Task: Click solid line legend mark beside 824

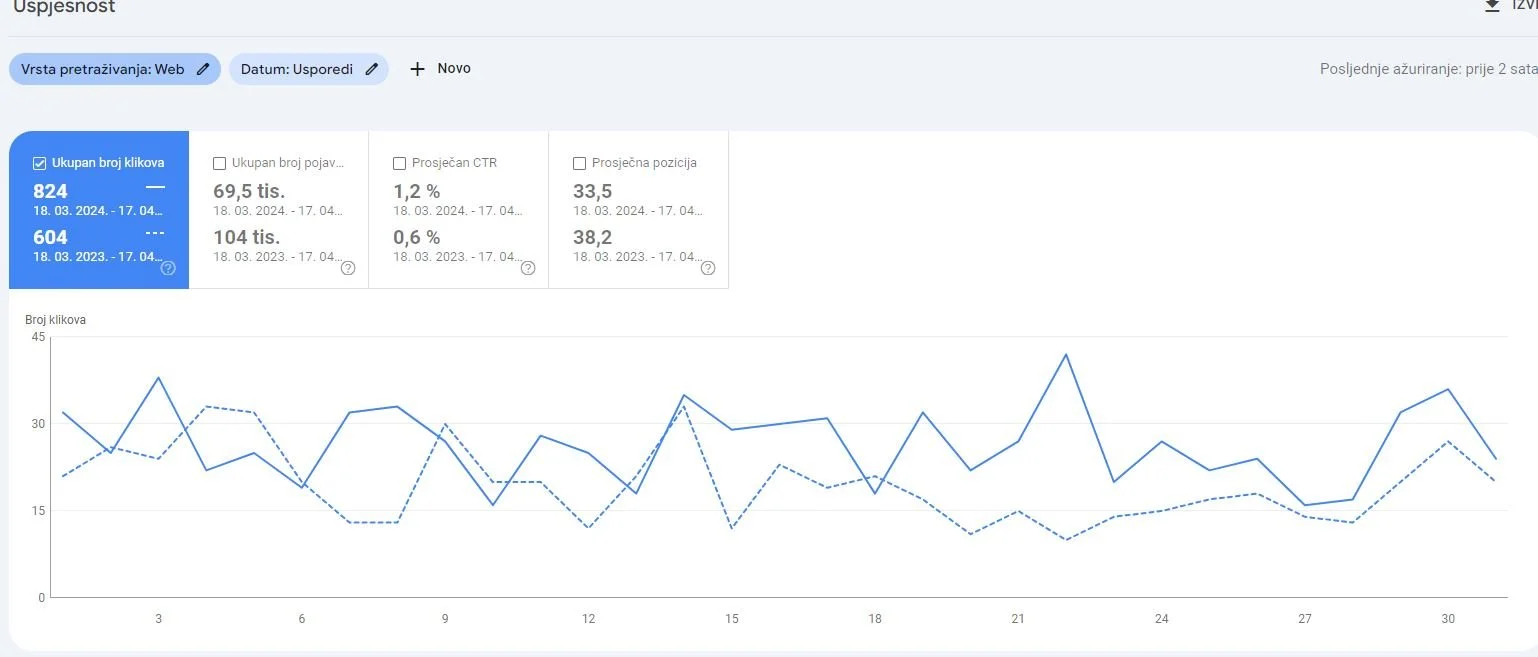Action: tap(155, 187)
